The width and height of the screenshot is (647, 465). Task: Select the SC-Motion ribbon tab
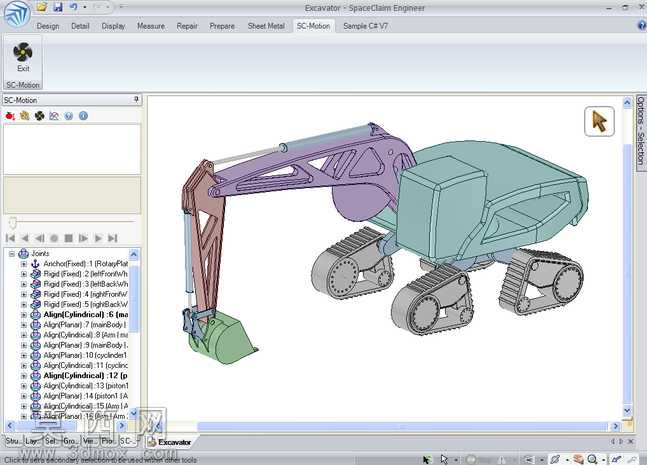(x=313, y=26)
